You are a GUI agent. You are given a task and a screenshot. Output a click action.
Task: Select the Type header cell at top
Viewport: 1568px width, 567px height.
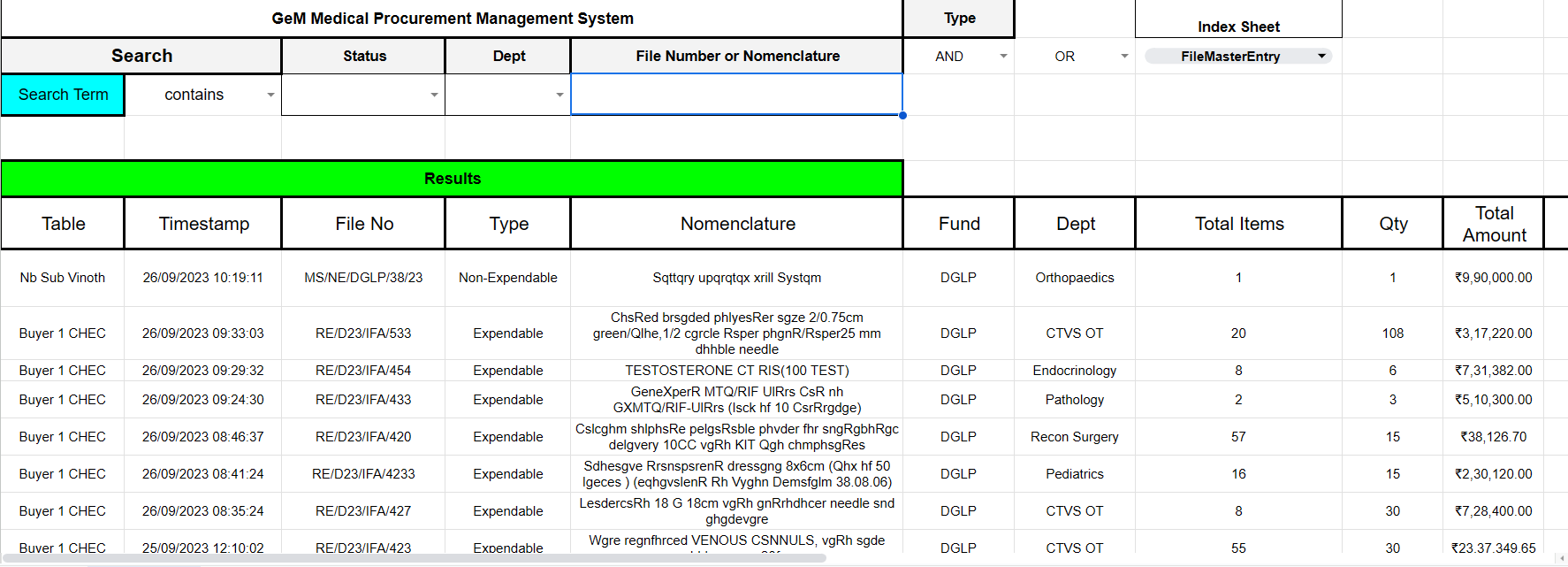pyautogui.click(x=959, y=18)
